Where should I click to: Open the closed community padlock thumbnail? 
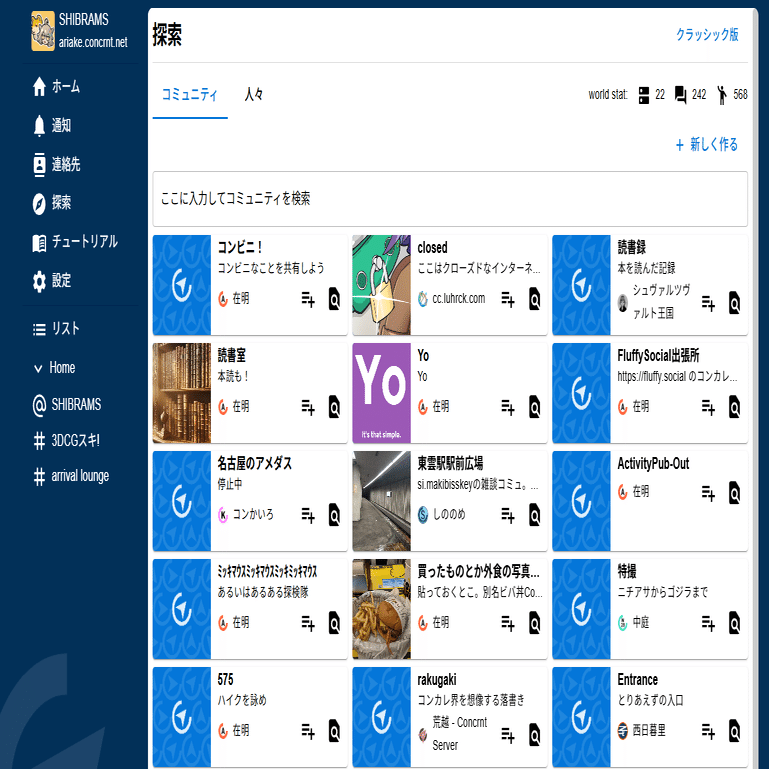click(382, 285)
